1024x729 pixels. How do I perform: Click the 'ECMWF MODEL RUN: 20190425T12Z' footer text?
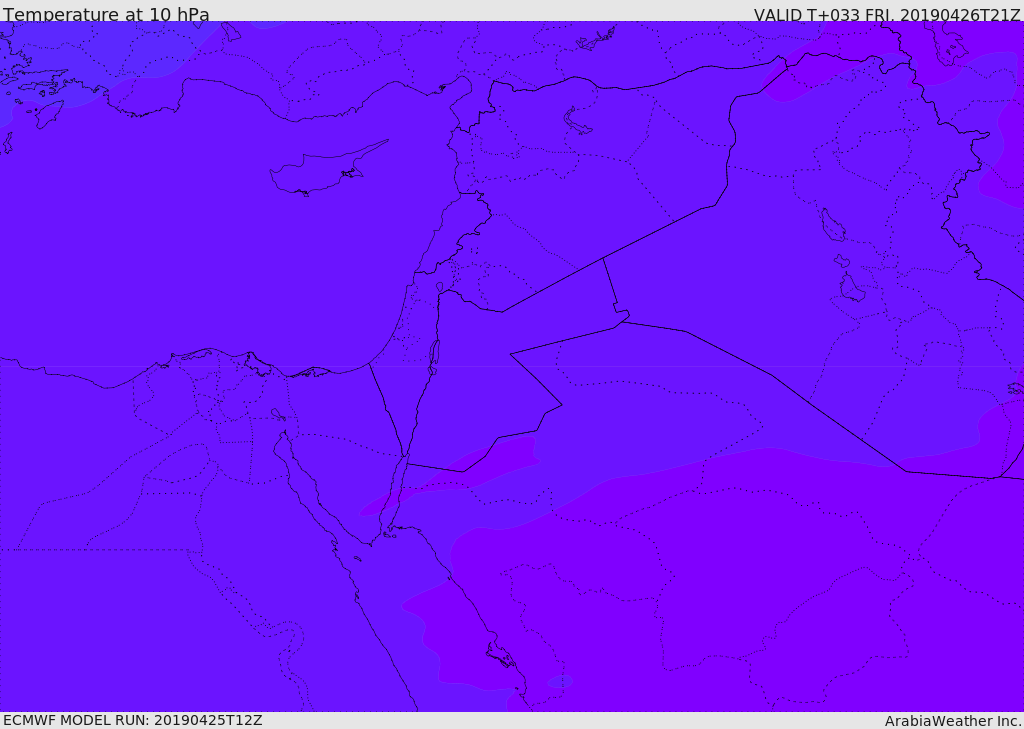[x=133, y=720]
